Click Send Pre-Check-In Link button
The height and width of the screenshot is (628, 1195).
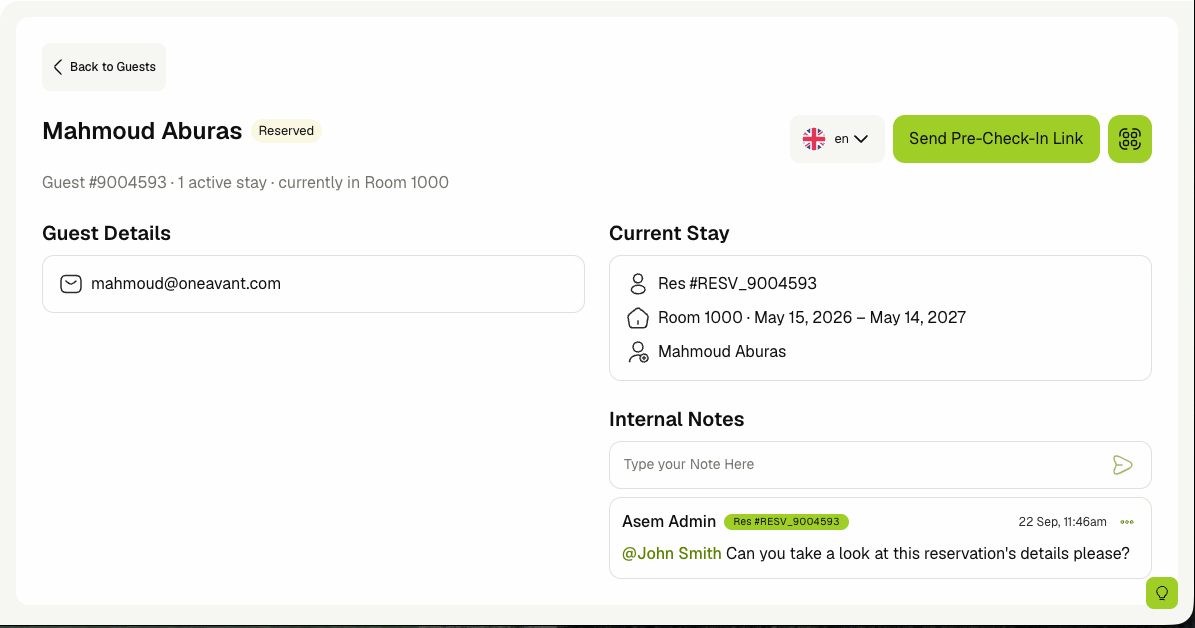pyautogui.click(x=996, y=139)
